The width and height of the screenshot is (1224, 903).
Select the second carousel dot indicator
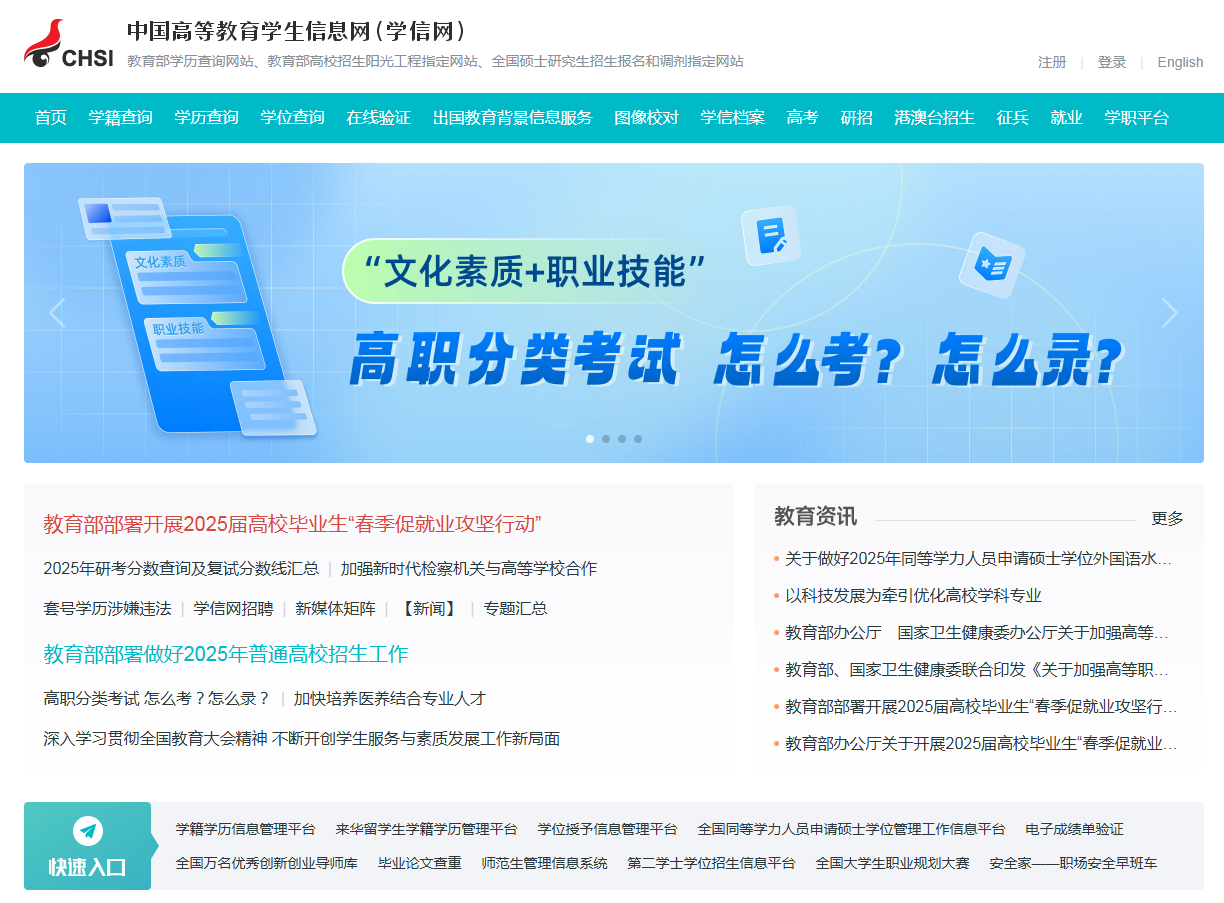coord(606,439)
